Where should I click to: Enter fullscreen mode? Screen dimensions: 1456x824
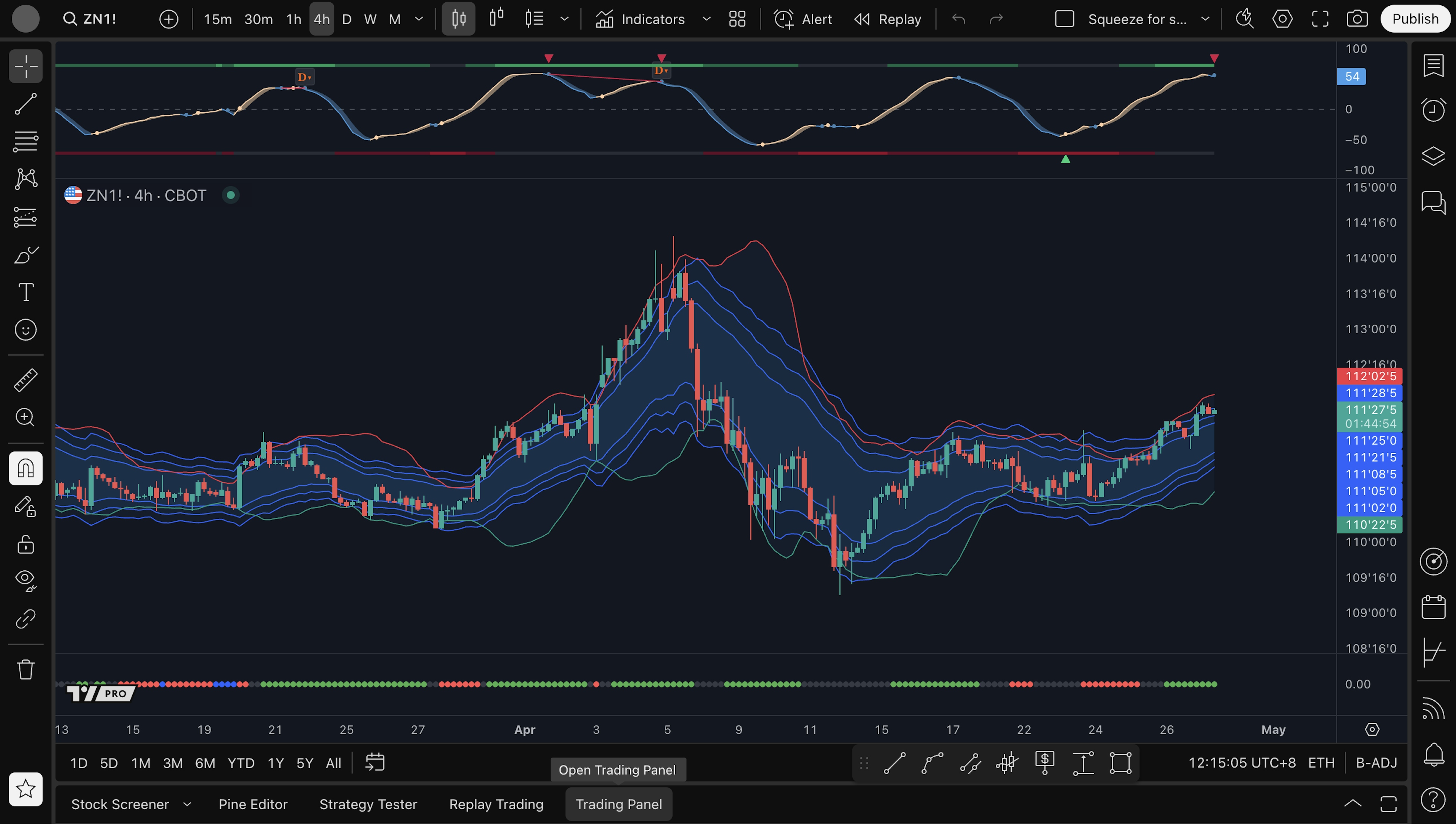[1320, 19]
